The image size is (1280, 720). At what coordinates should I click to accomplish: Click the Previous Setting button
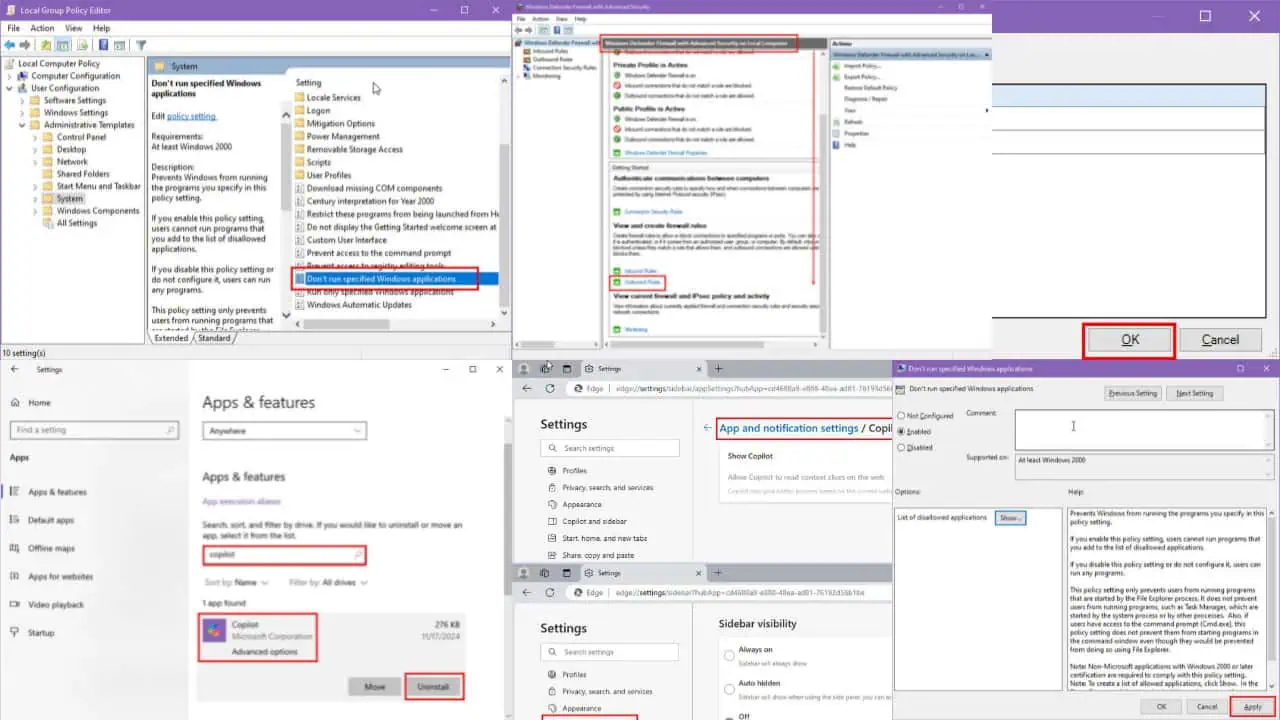point(1133,393)
